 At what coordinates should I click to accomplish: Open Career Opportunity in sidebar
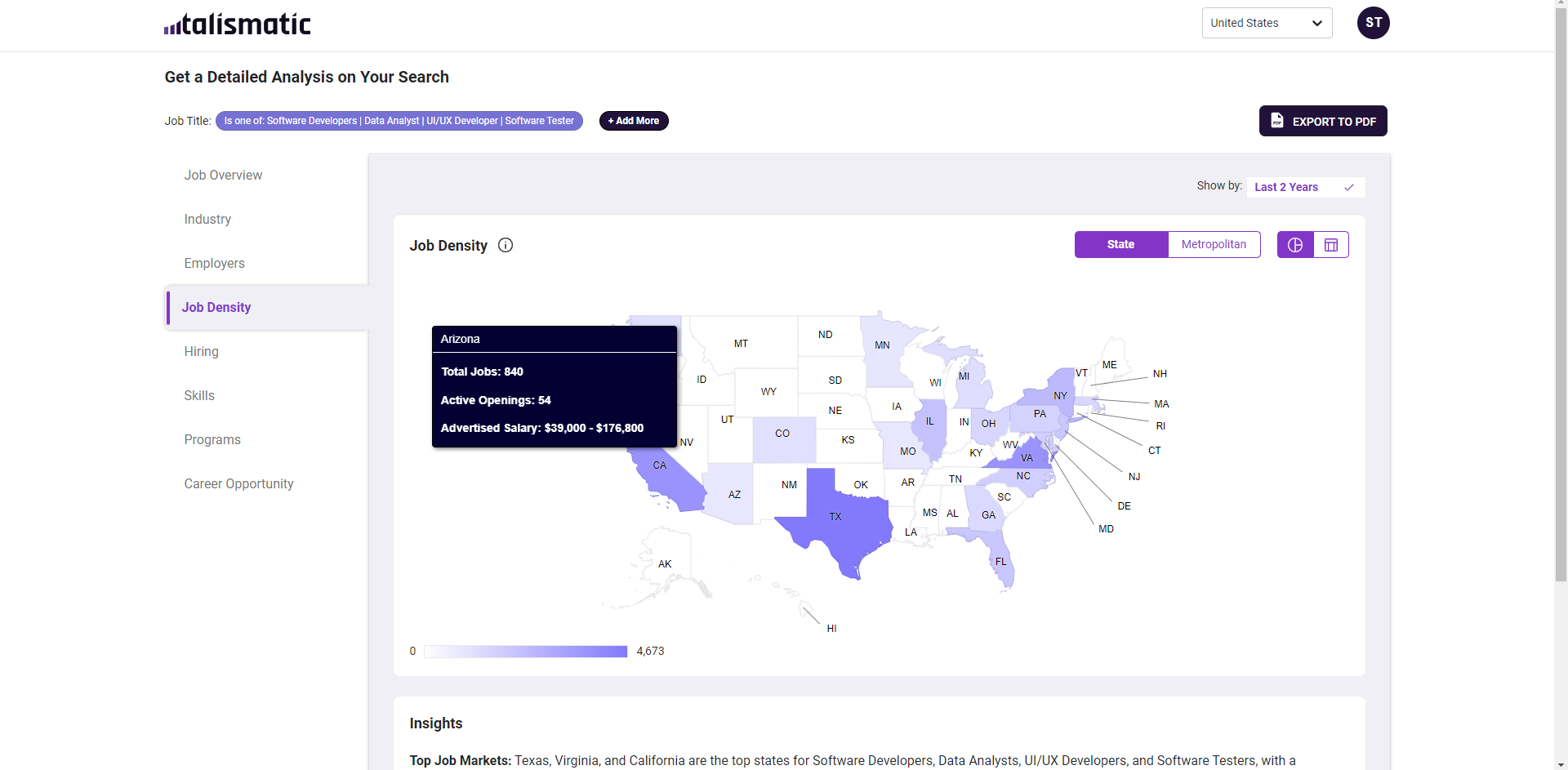pyautogui.click(x=238, y=484)
